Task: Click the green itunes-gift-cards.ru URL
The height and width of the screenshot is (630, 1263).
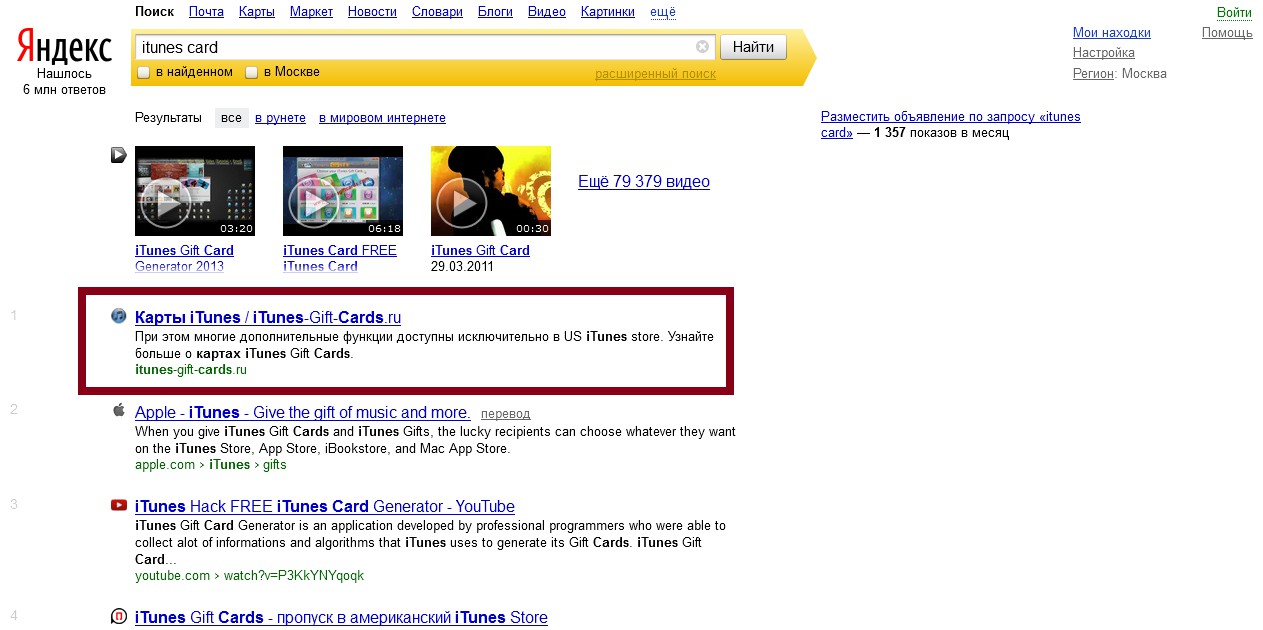Action: [x=191, y=370]
